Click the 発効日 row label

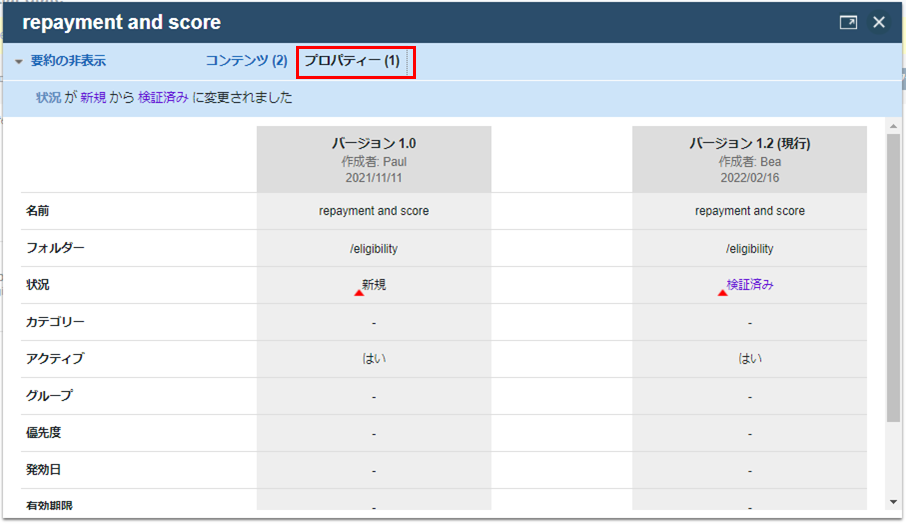(43, 470)
